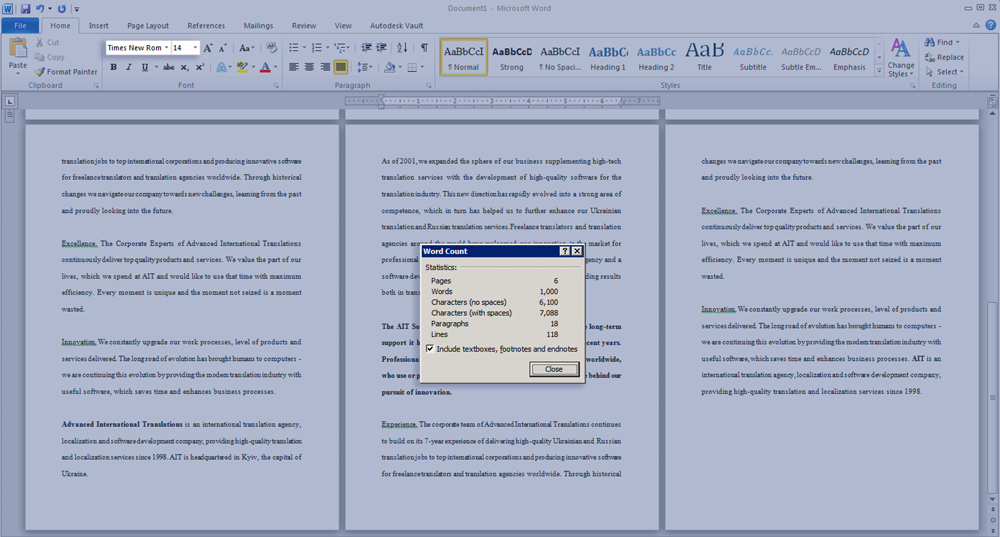Expand bullets list dropdown arrow
1000x537 pixels.
(x=304, y=48)
